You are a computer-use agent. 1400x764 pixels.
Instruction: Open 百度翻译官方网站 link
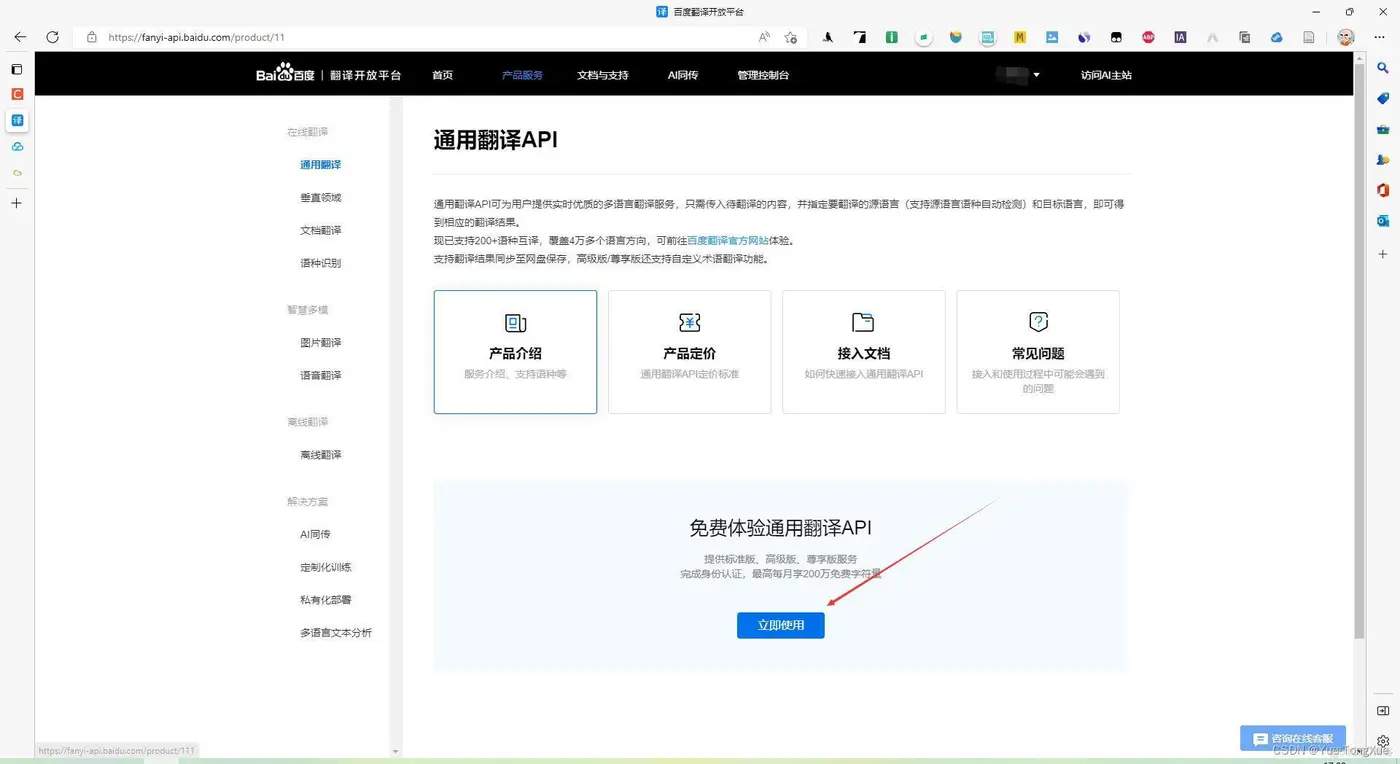[728, 241]
